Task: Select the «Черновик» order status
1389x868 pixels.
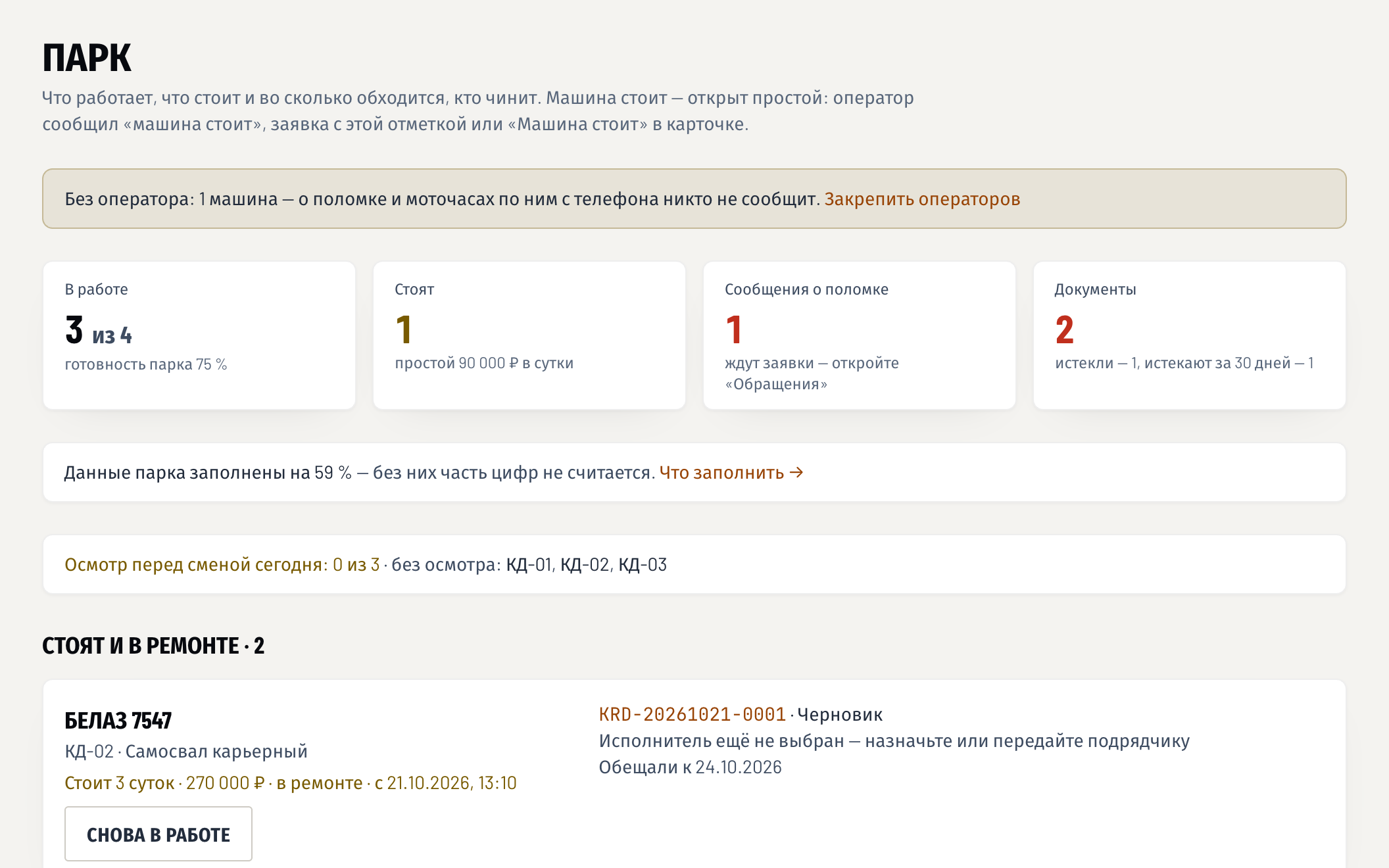Action: [x=840, y=715]
